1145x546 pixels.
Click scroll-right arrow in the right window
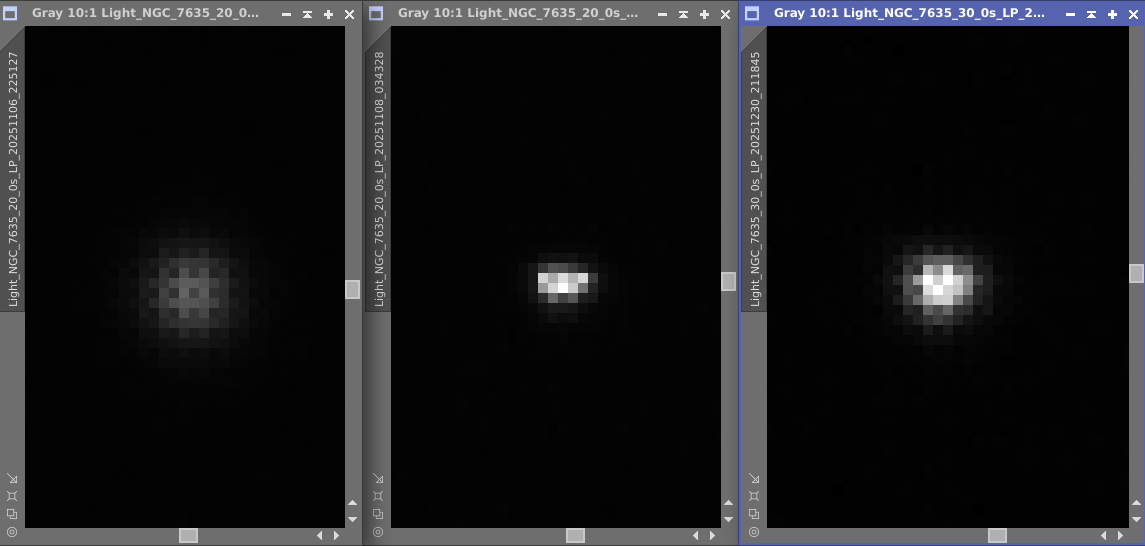tap(1121, 536)
